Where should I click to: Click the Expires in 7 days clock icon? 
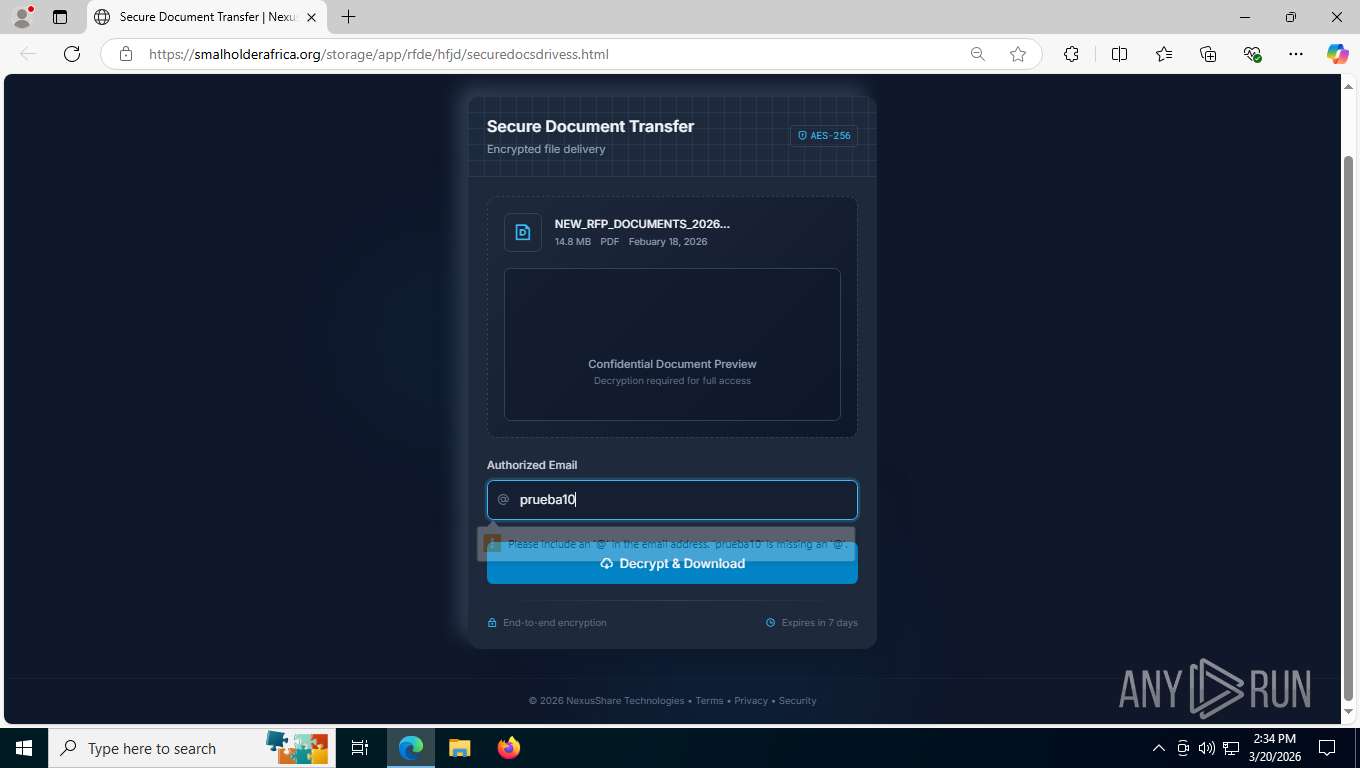(x=771, y=623)
